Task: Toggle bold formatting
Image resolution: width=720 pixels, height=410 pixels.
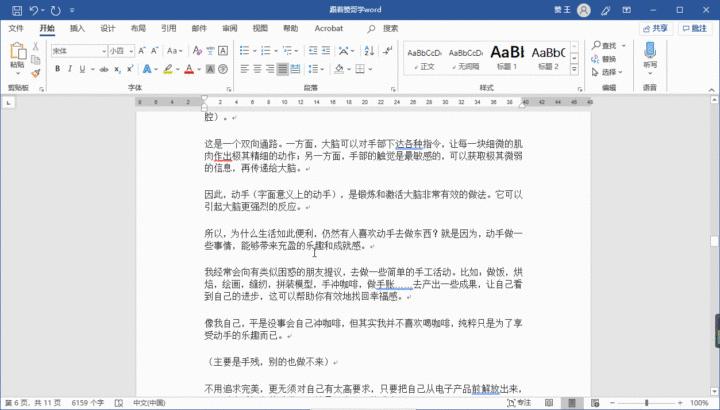Action: pos(57,69)
